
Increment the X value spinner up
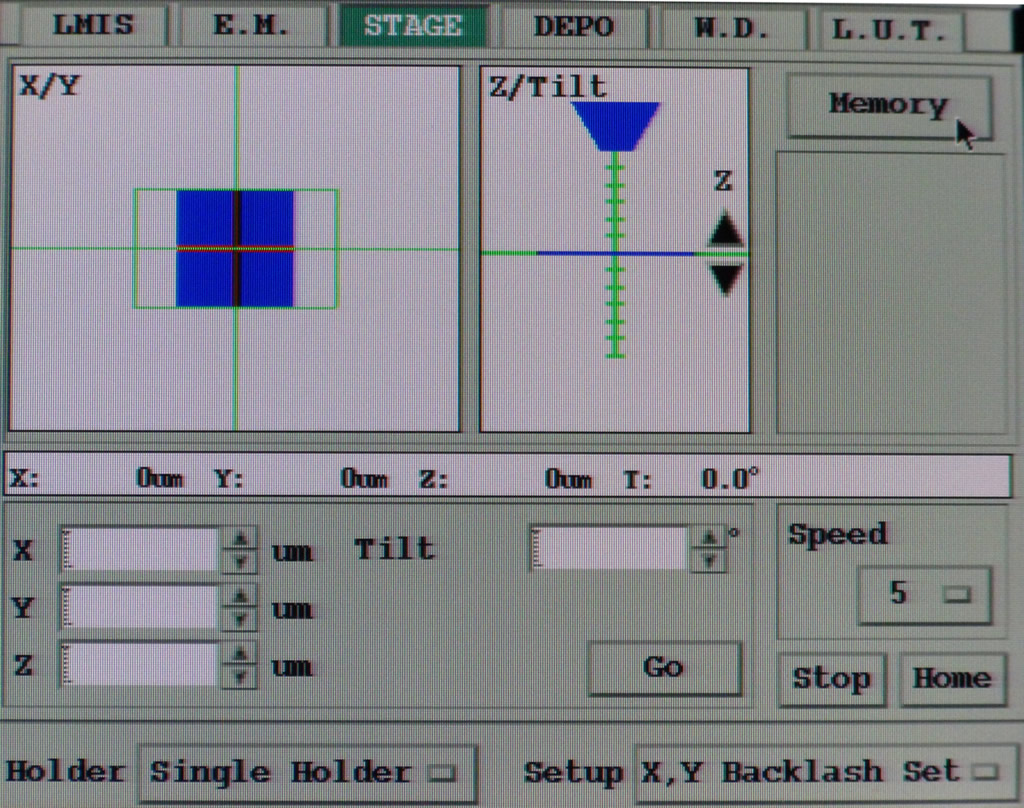(239, 538)
